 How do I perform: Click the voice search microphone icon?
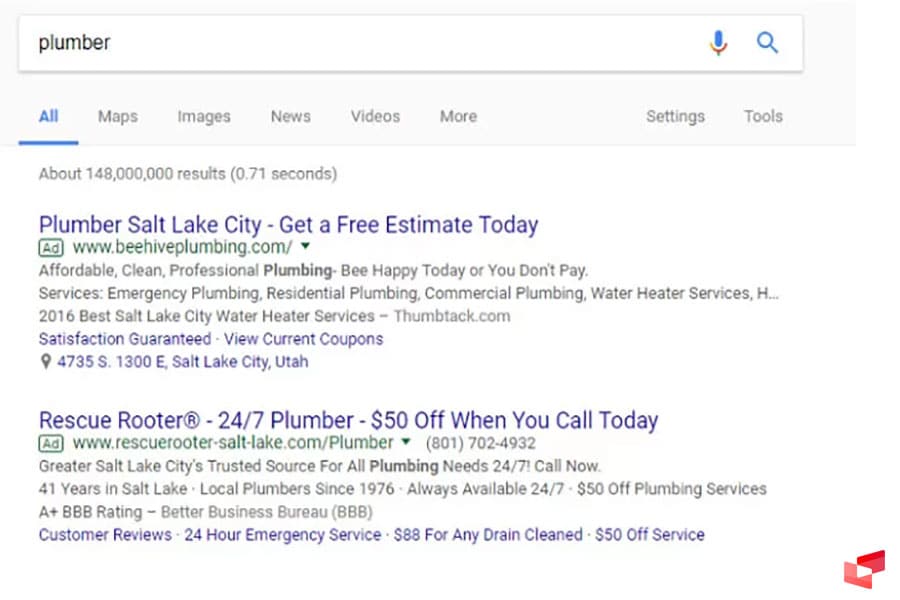(x=718, y=43)
